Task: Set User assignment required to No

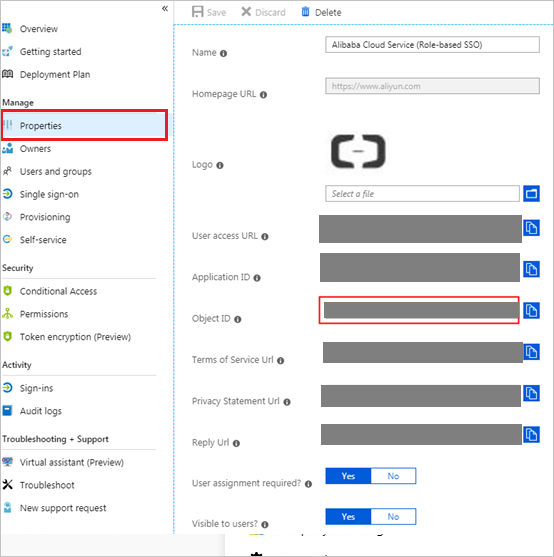Action: click(393, 476)
